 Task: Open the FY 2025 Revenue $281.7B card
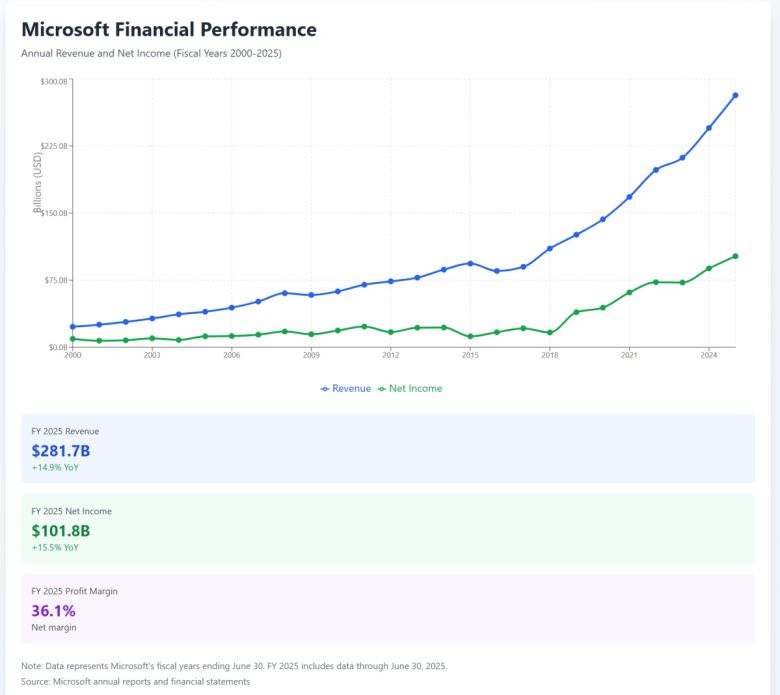click(x=388, y=448)
